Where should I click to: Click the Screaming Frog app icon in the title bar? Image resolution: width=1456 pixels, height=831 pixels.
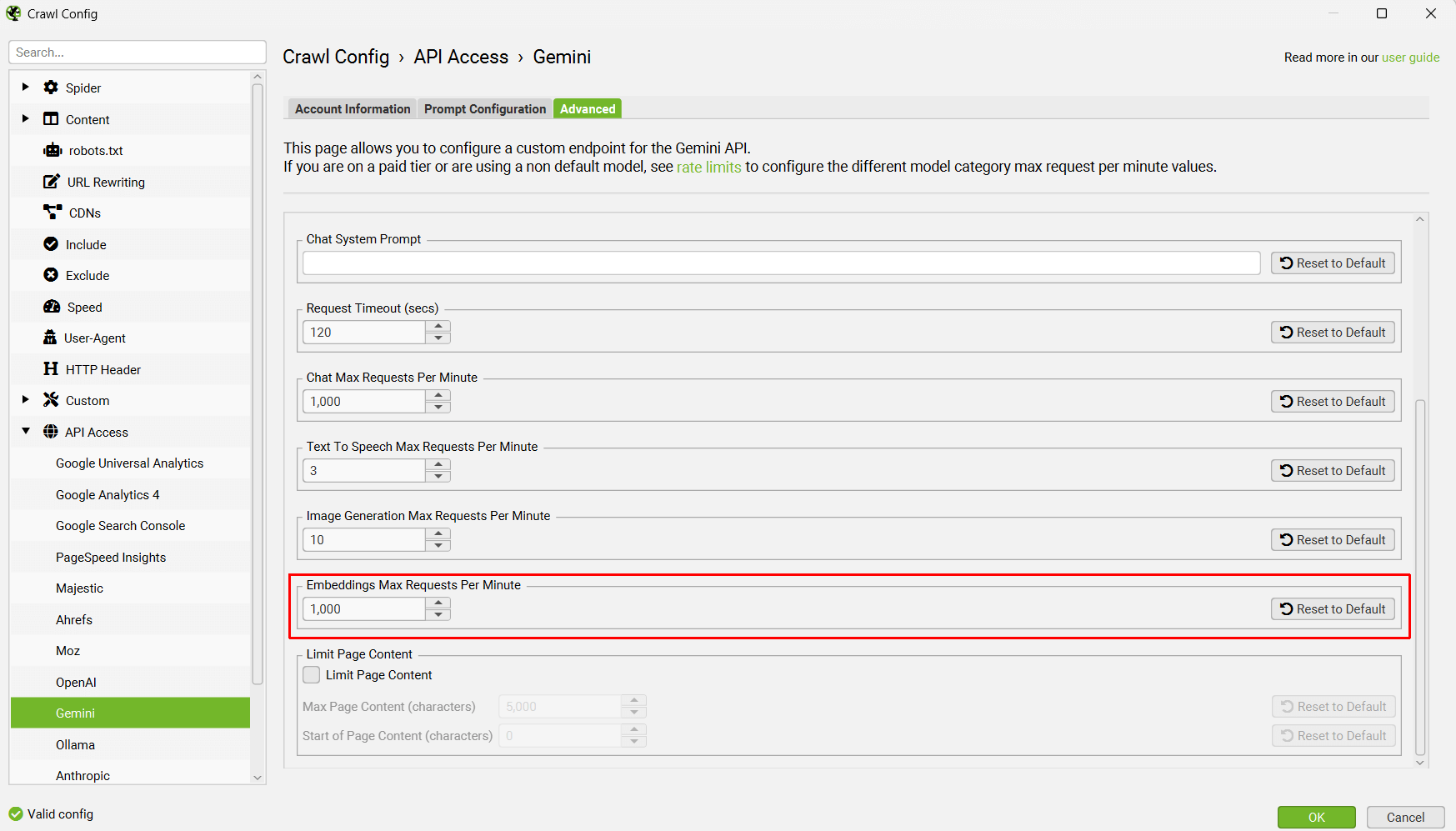click(13, 13)
